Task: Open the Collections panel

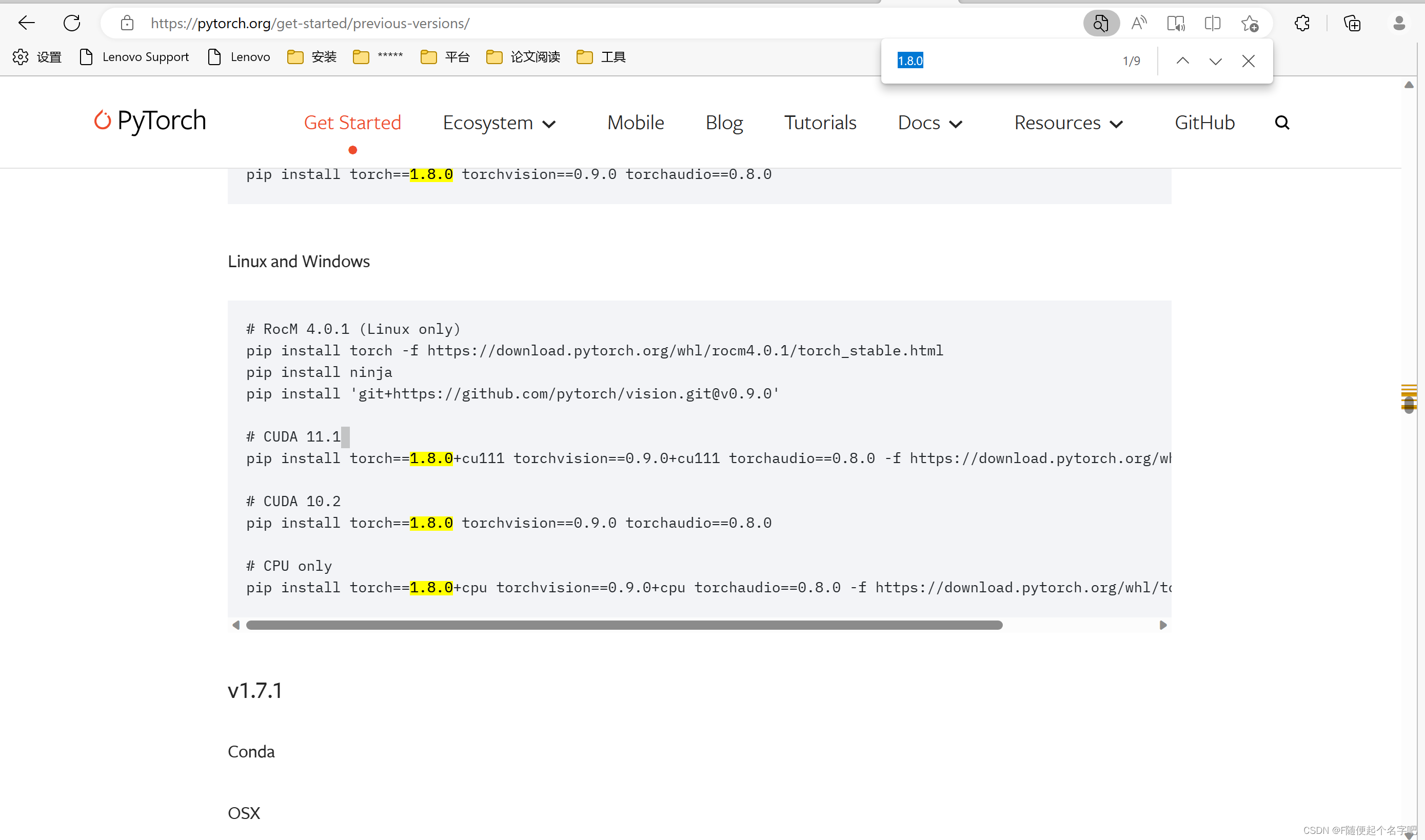Action: pos(1352,23)
